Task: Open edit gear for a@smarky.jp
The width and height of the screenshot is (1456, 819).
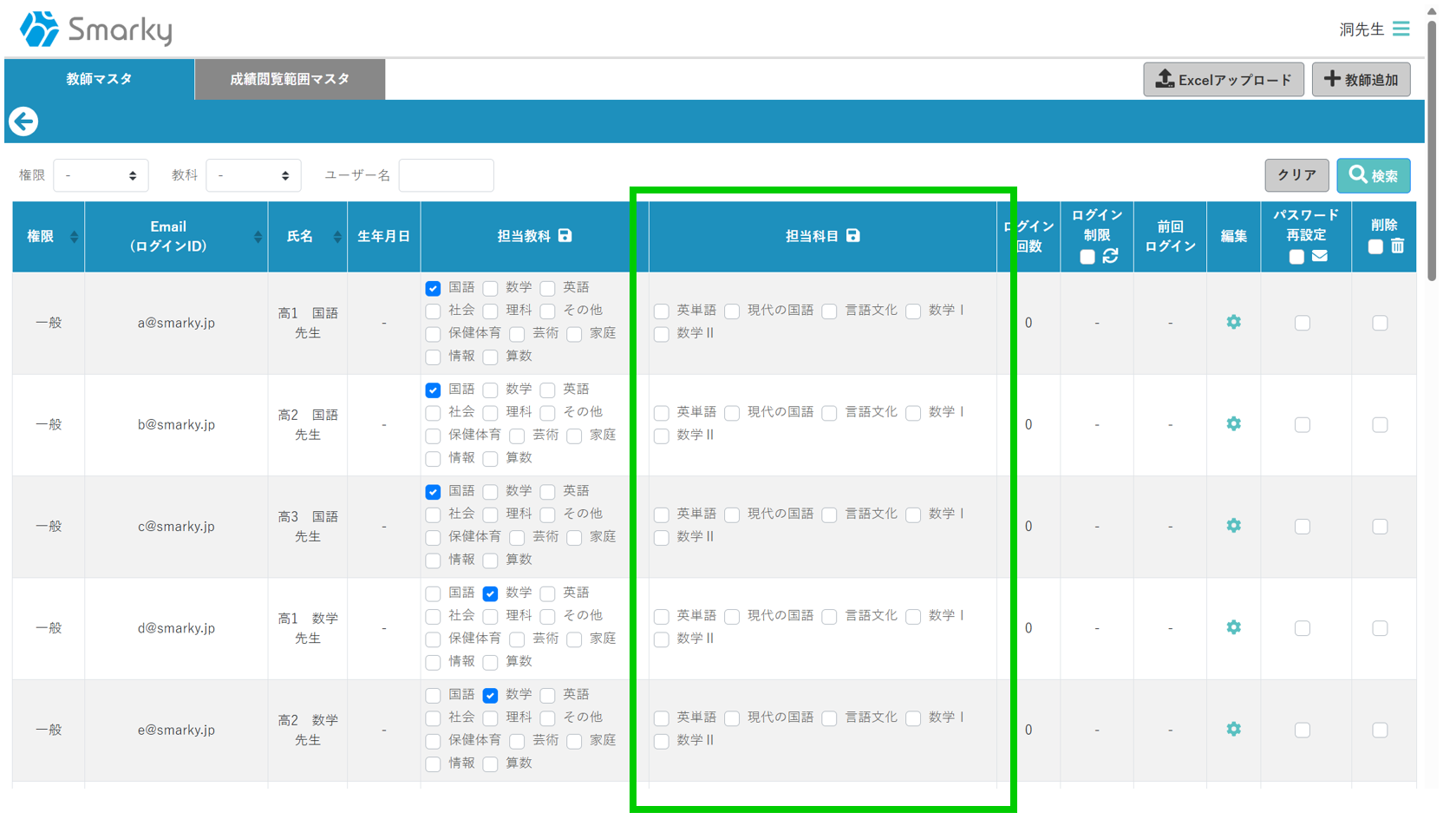Action: (x=1233, y=323)
